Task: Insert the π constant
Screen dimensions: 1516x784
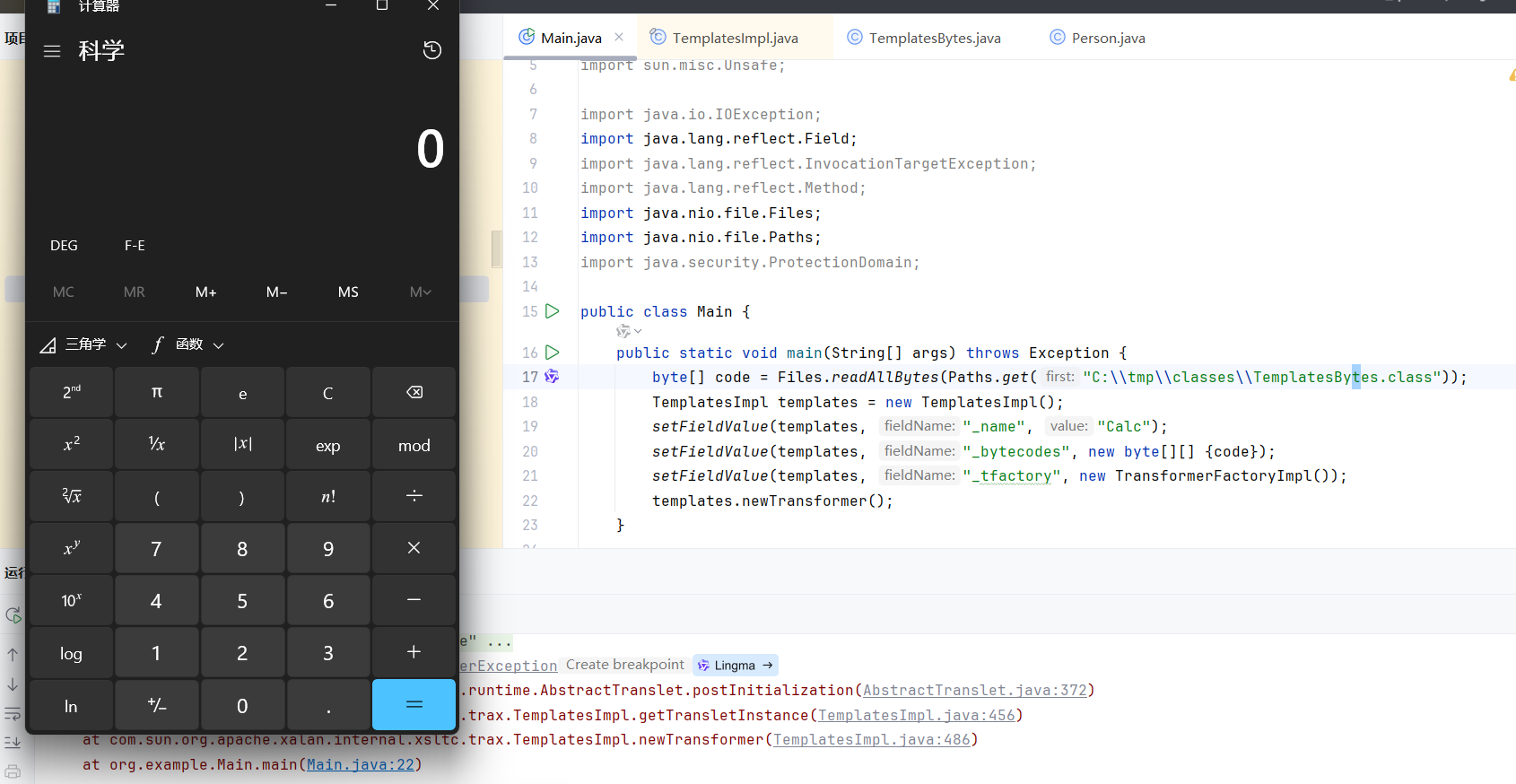Action: [x=157, y=392]
